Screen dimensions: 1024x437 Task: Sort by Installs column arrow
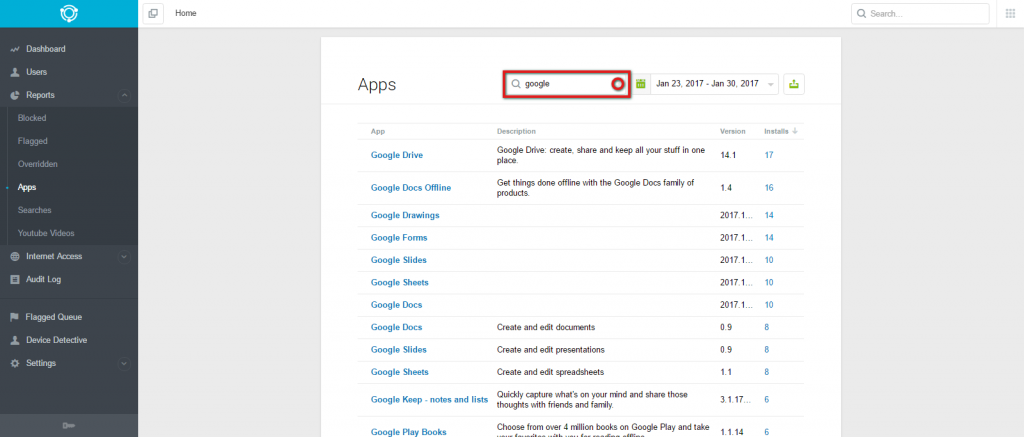tap(795, 131)
